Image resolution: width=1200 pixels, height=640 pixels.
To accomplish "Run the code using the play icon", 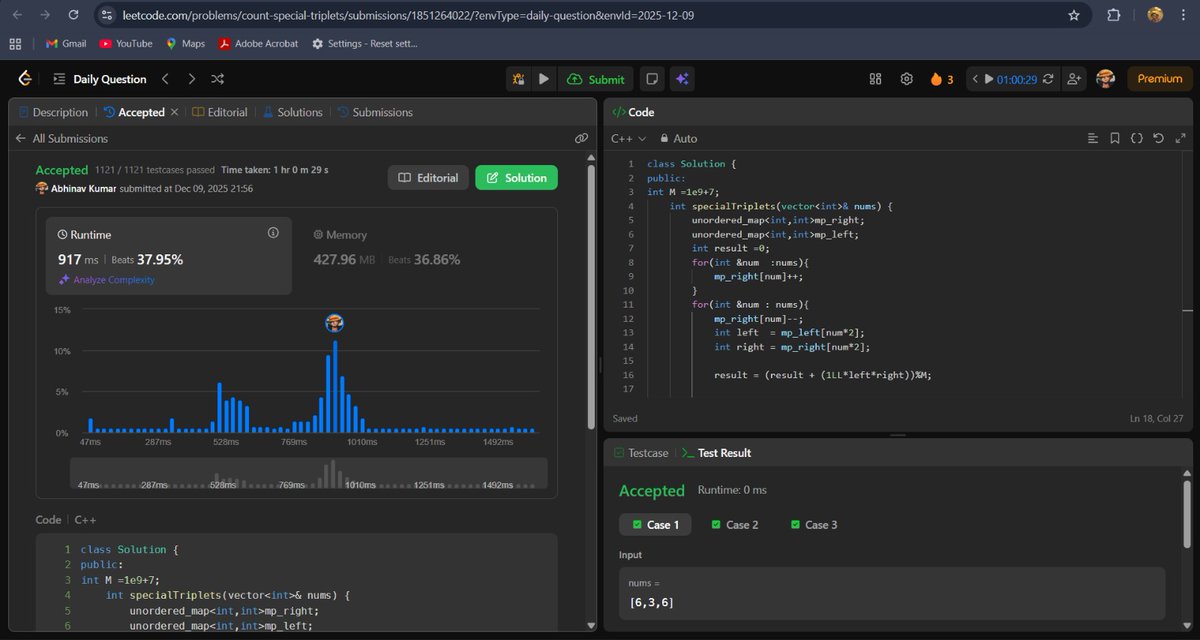I will 542,79.
